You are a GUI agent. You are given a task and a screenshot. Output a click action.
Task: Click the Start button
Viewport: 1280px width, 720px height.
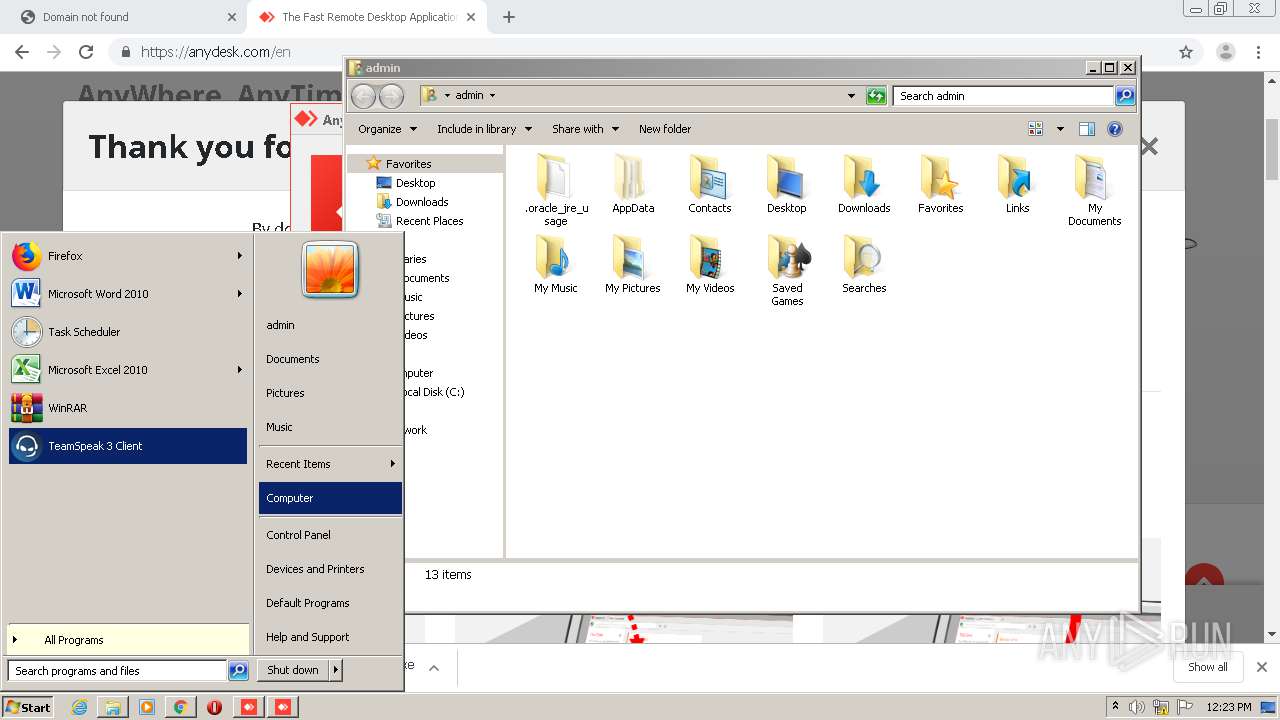[28, 707]
